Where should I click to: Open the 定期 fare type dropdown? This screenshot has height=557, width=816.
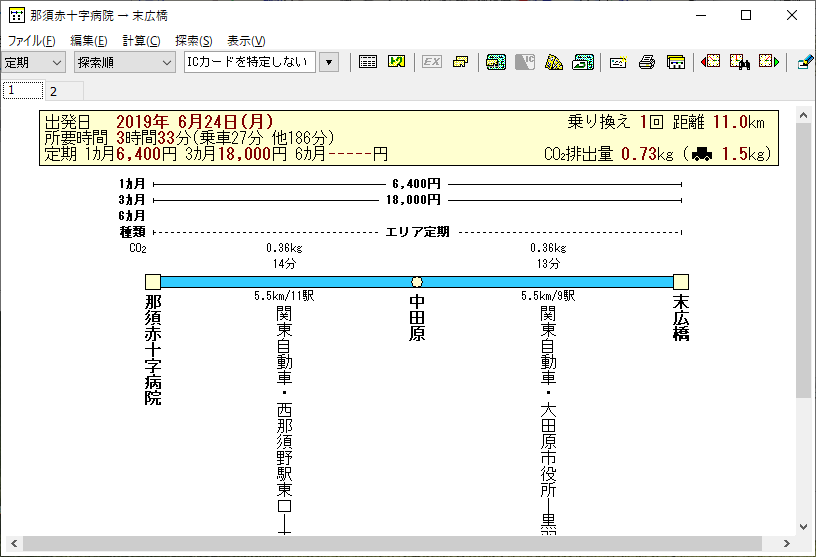(33, 62)
